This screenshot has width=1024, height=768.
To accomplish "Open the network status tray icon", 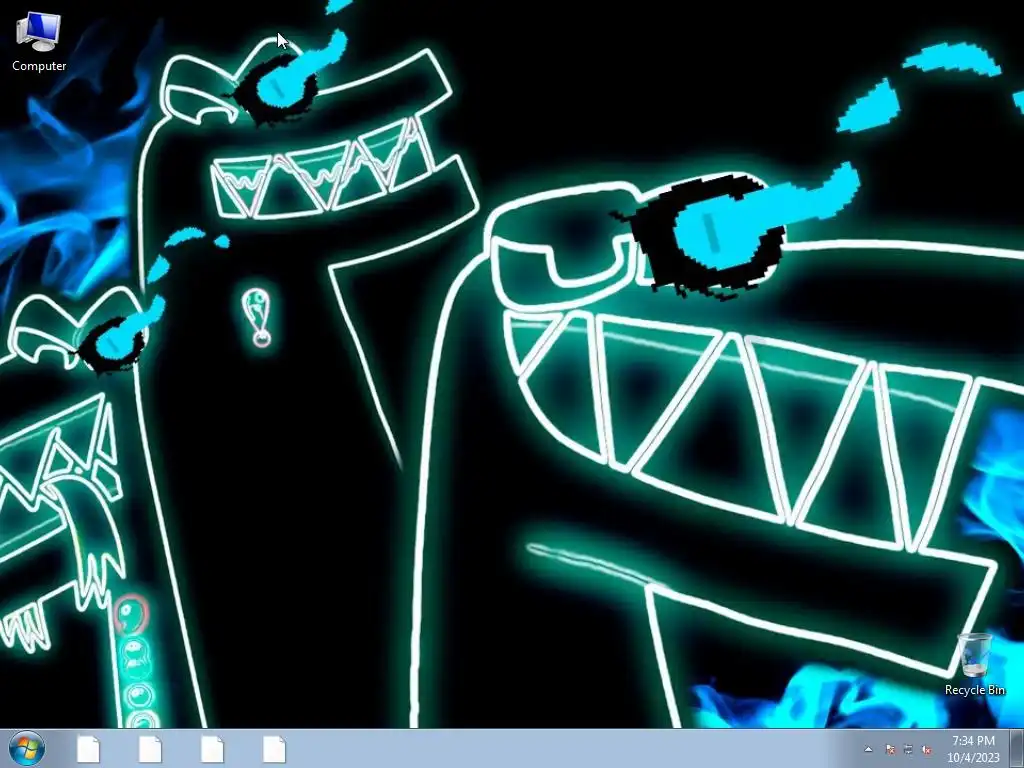I will (x=908, y=749).
